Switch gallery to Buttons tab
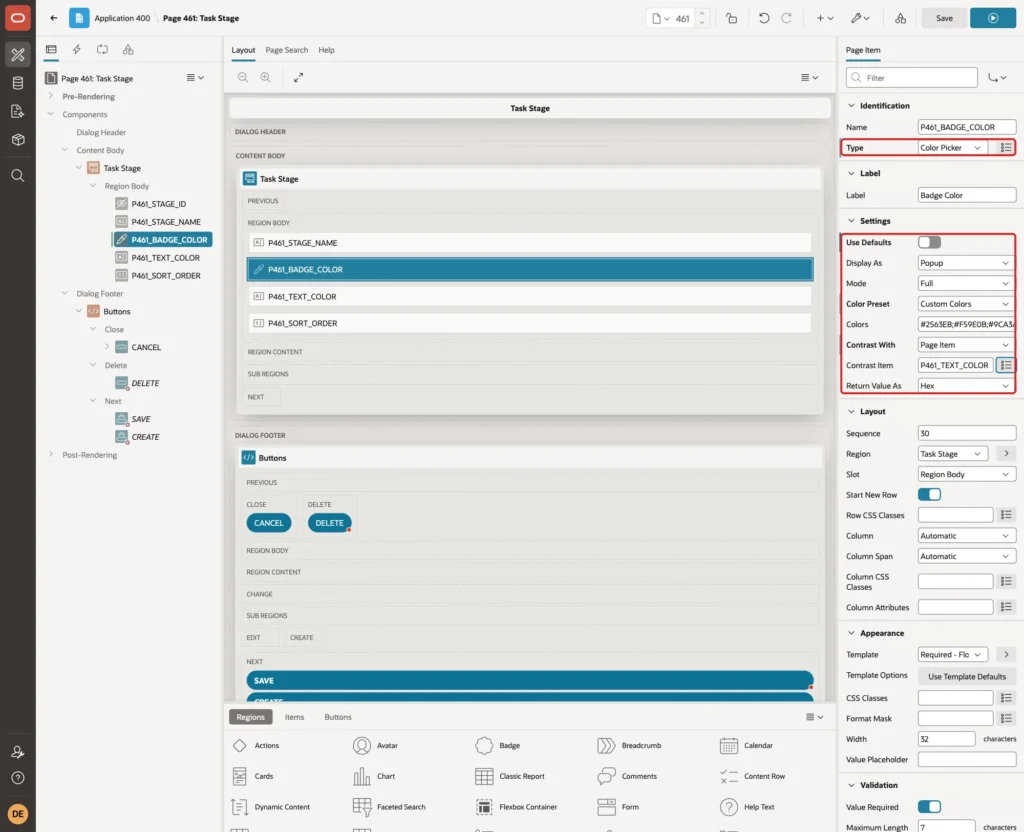 pyautogui.click(x=338, y=717)
